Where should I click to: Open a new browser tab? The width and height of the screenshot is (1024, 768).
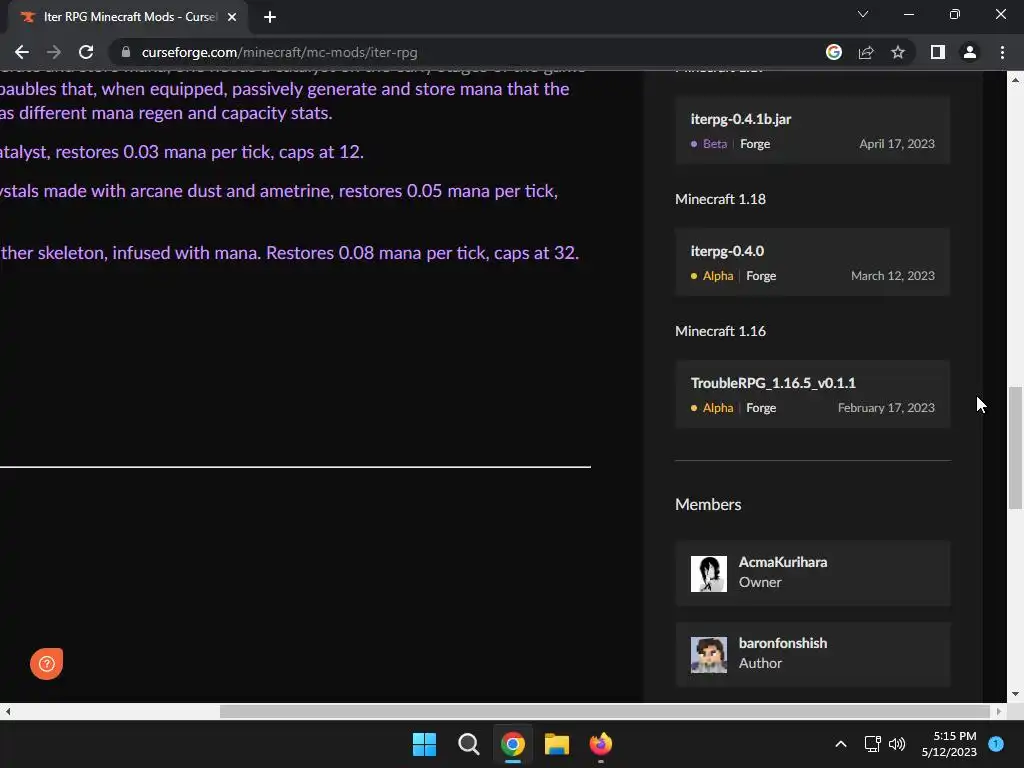[x=270, y=17]
